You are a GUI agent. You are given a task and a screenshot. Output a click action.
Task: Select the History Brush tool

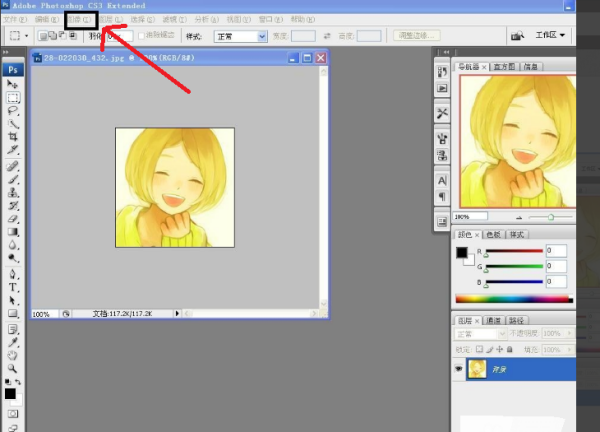pyautogui.click(x=13, y=205)
